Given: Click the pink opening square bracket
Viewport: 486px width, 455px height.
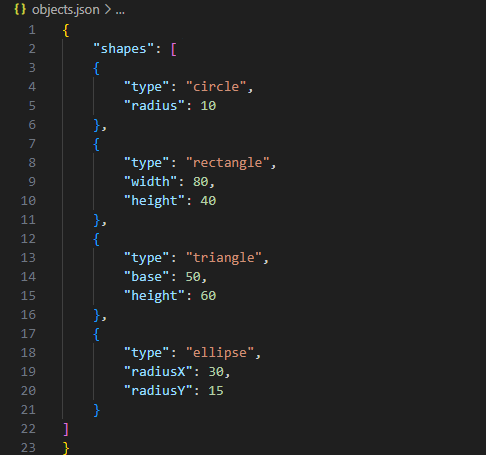Looking at the screenshot, I should click(174, 50).
